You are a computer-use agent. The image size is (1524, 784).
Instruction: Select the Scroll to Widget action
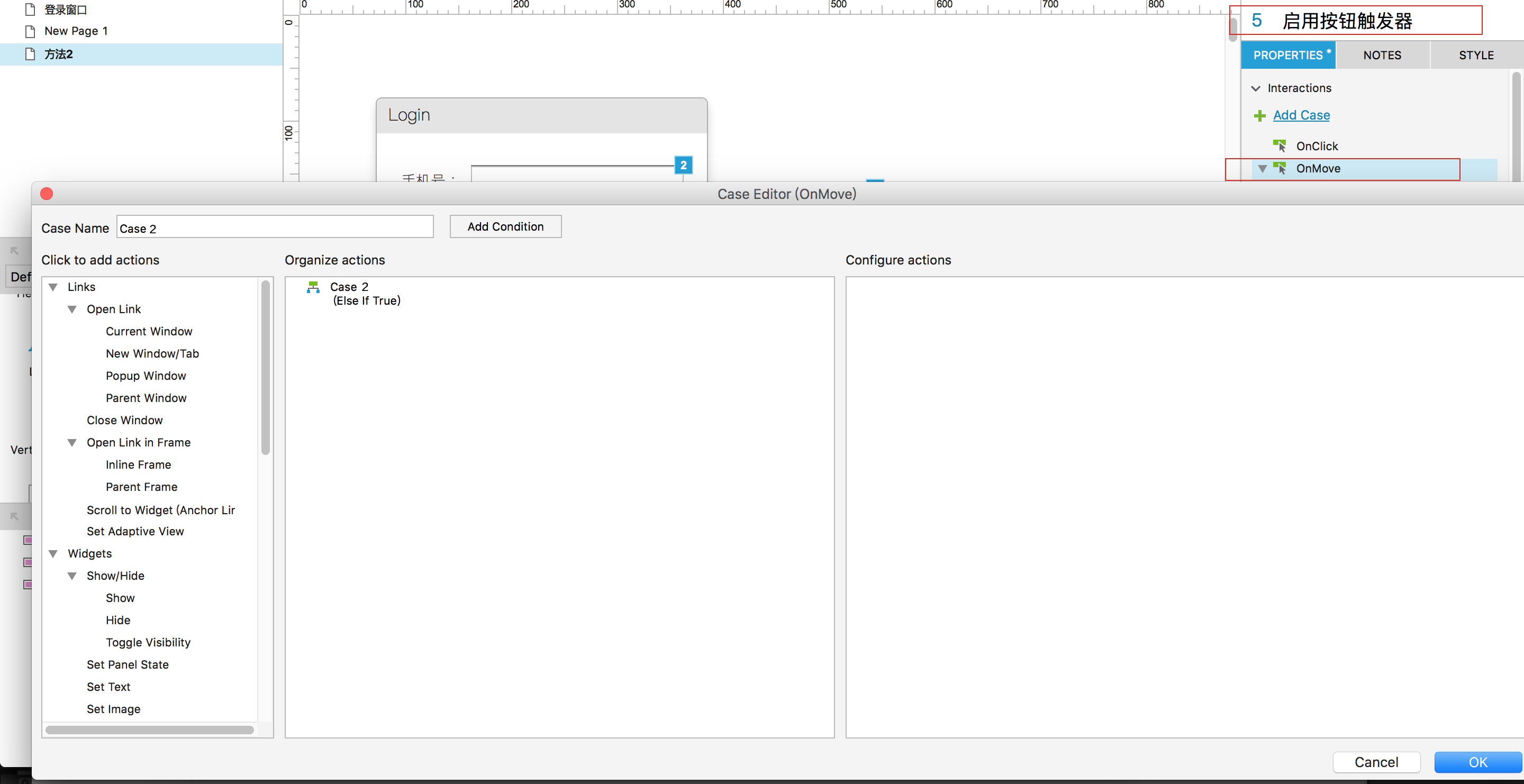click(161, 510)
